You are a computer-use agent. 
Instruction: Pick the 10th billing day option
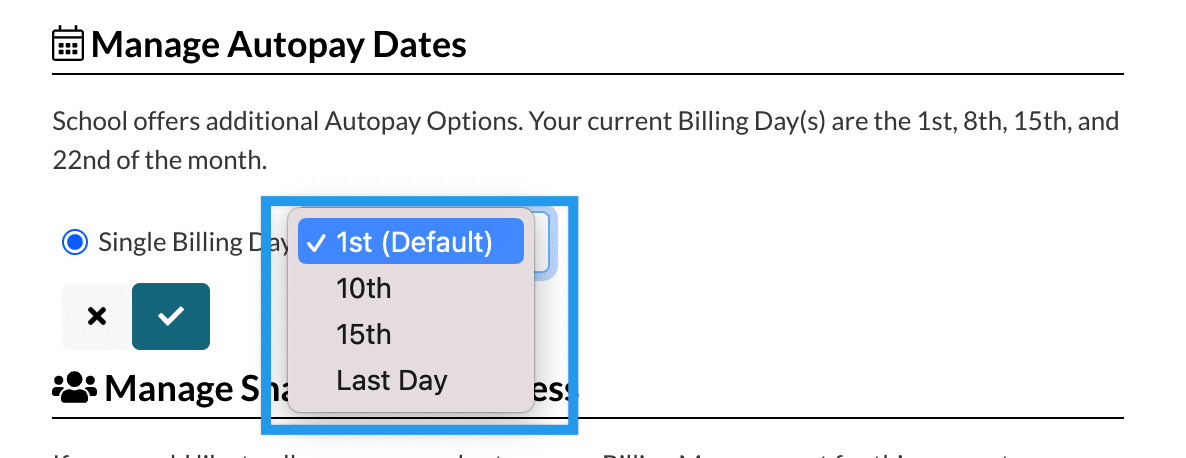click(364, 288)
